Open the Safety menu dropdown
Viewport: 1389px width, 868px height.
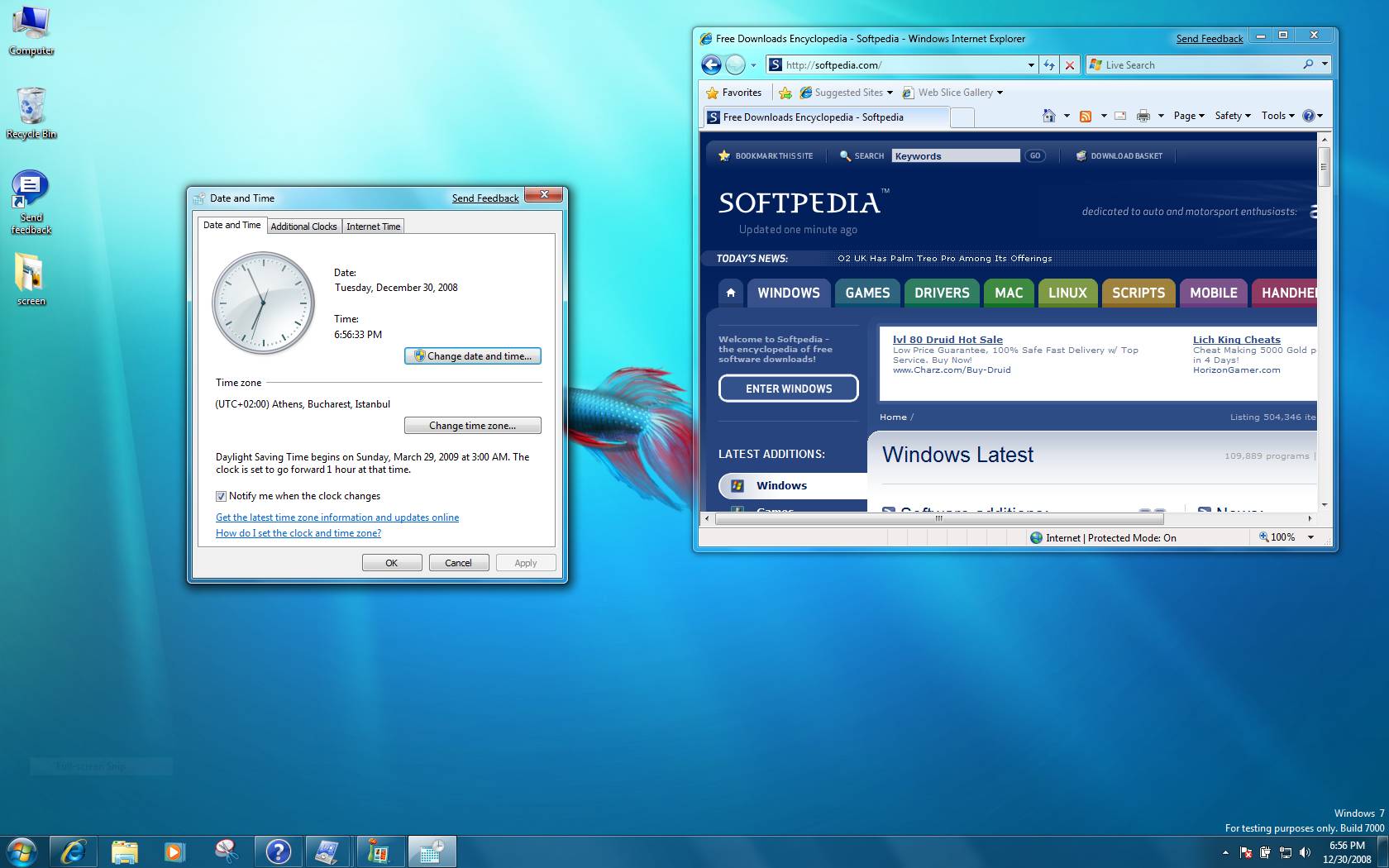1232,116
